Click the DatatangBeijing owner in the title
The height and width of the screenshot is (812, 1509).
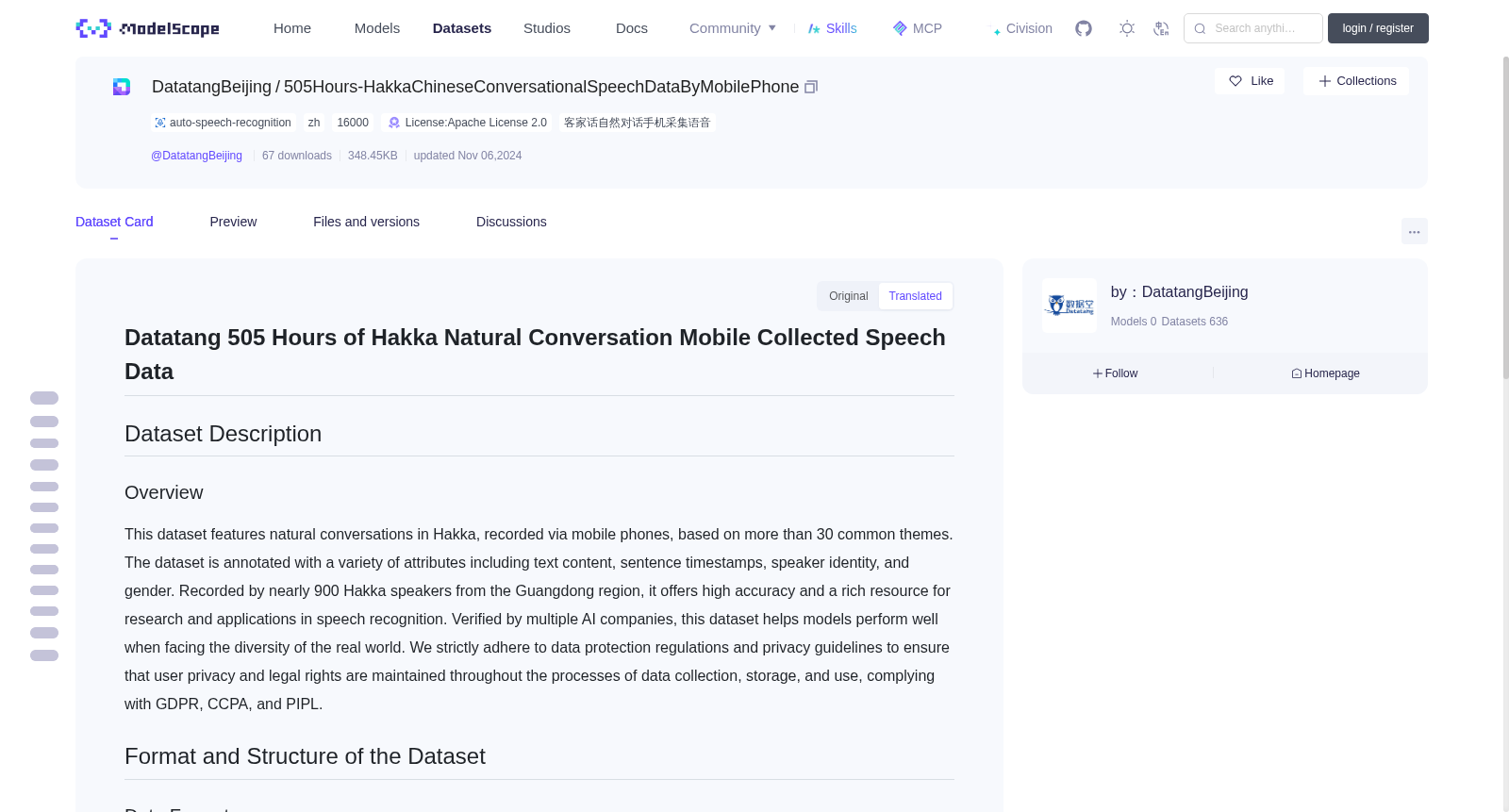point(211,87)
